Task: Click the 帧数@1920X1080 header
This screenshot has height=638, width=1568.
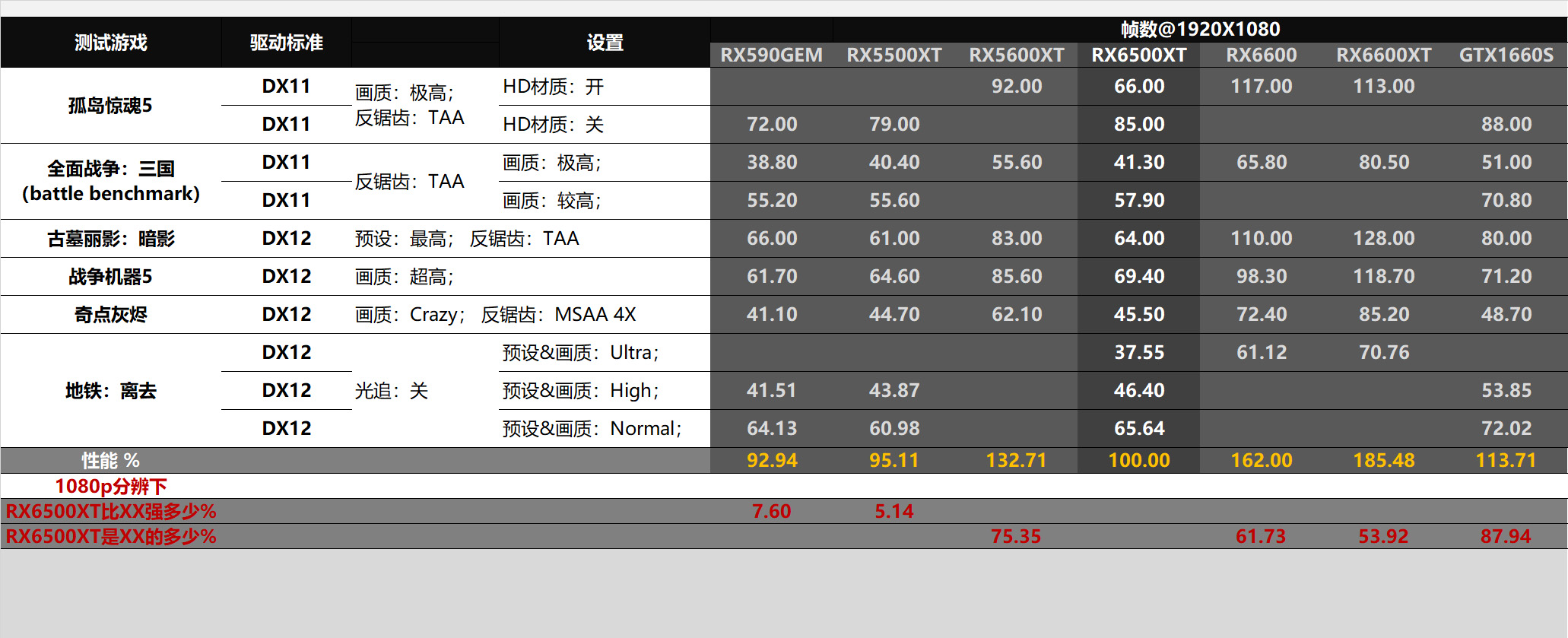Action: tap(1201, 29)
